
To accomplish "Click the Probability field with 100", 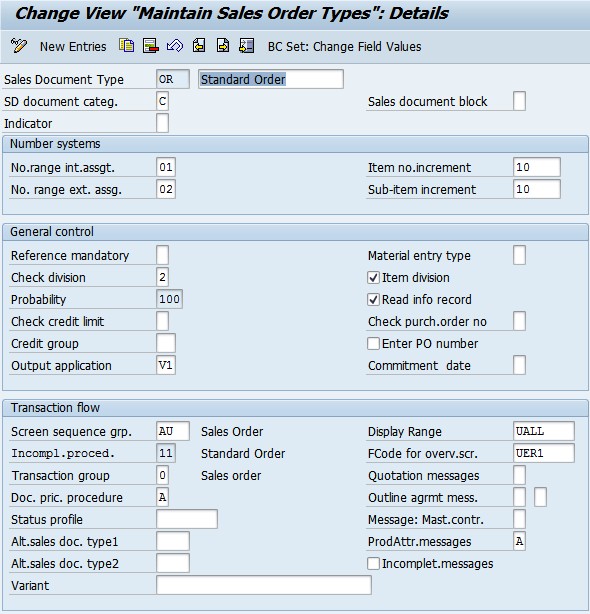I will 169,299.
